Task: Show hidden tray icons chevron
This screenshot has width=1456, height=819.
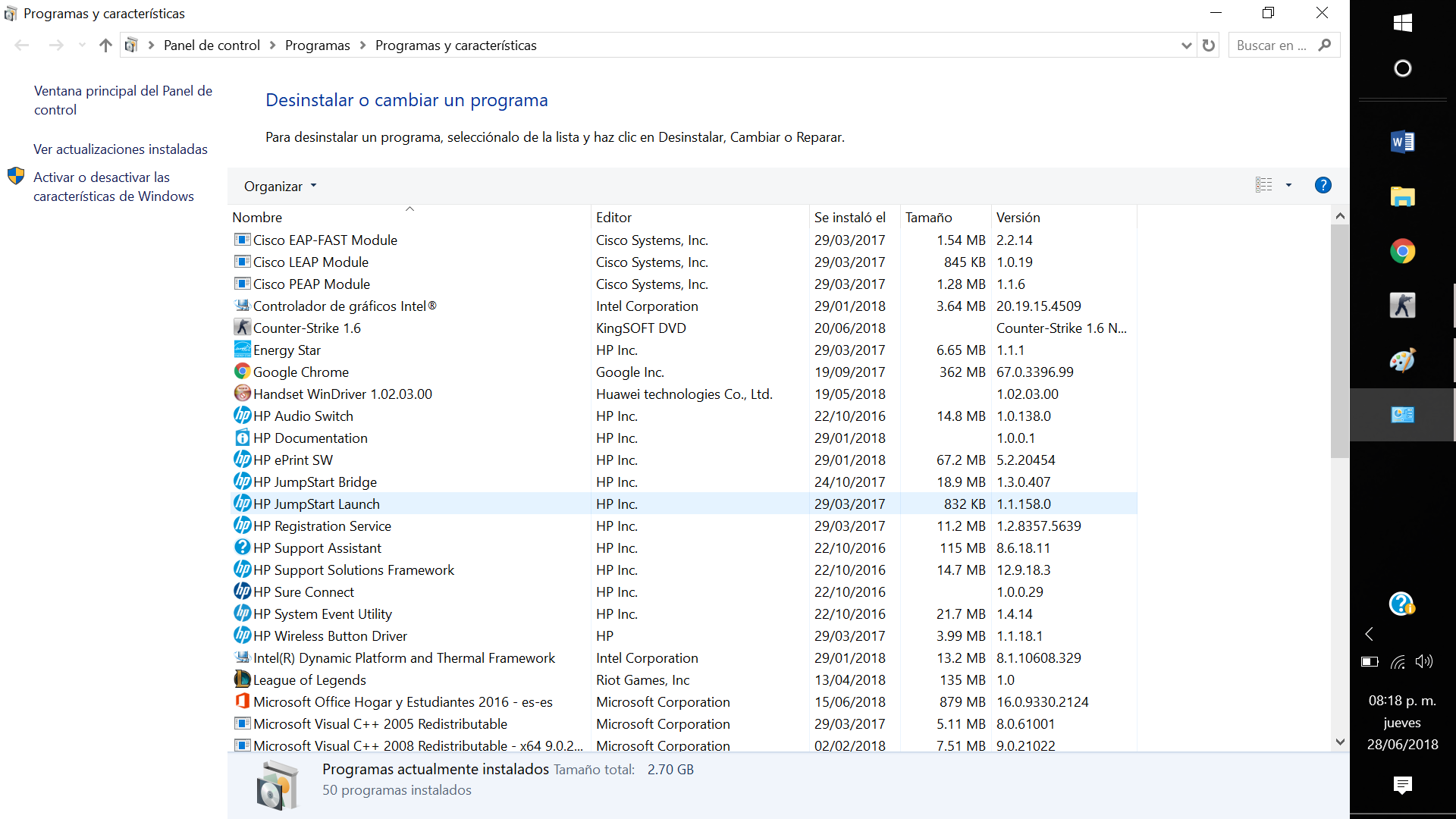Action: click(1370, 634)
